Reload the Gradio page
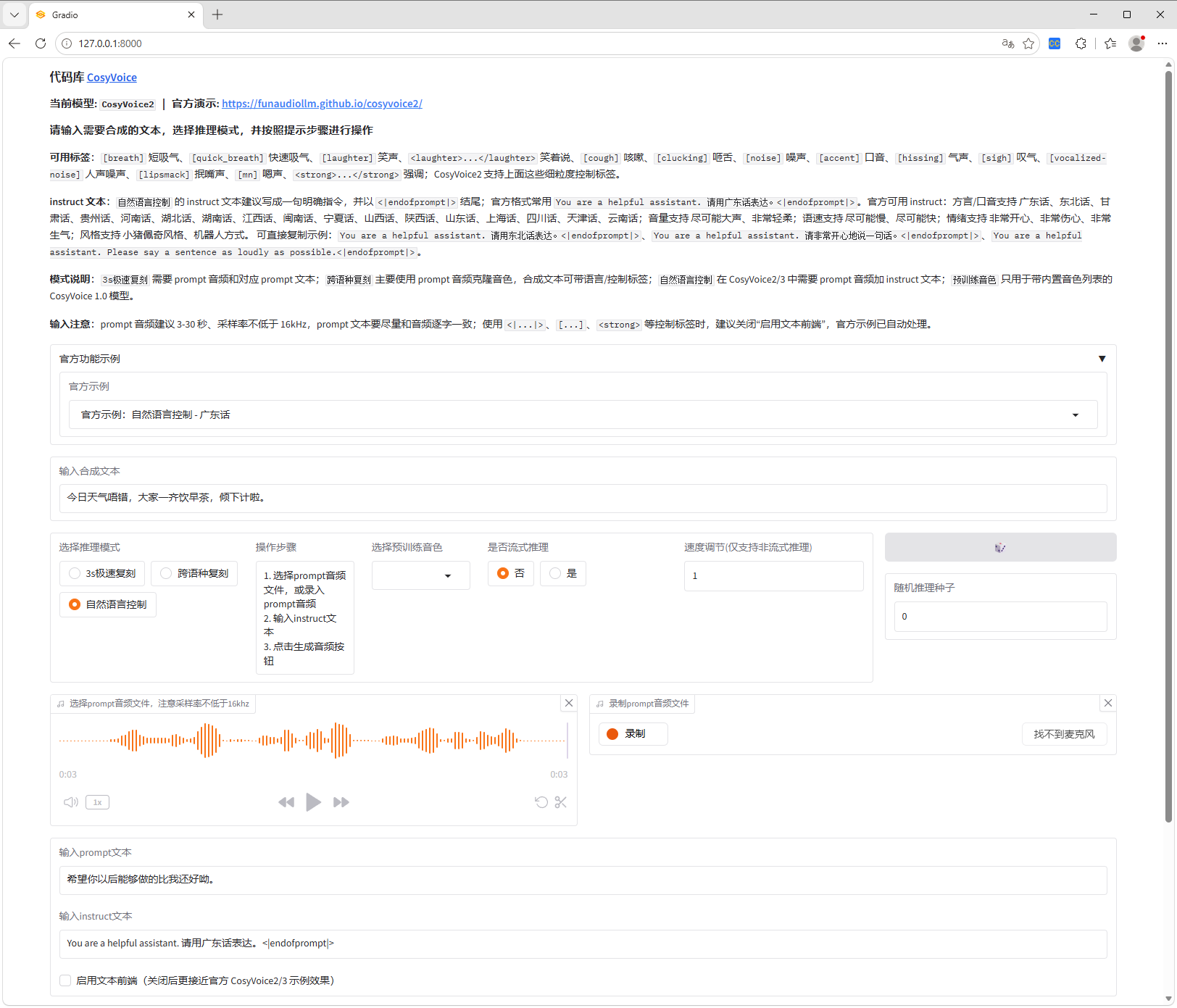 41,43
